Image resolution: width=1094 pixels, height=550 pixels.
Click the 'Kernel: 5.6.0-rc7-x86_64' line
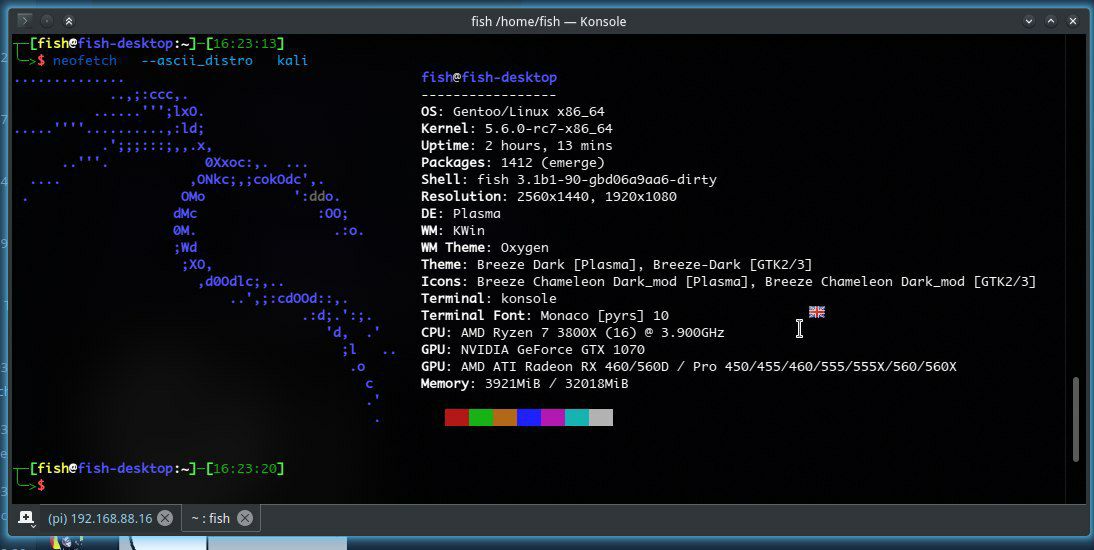coord(517,128)
